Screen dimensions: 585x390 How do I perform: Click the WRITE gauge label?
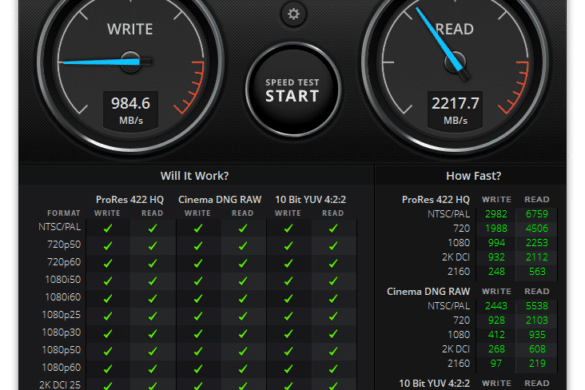coord(130,29)
